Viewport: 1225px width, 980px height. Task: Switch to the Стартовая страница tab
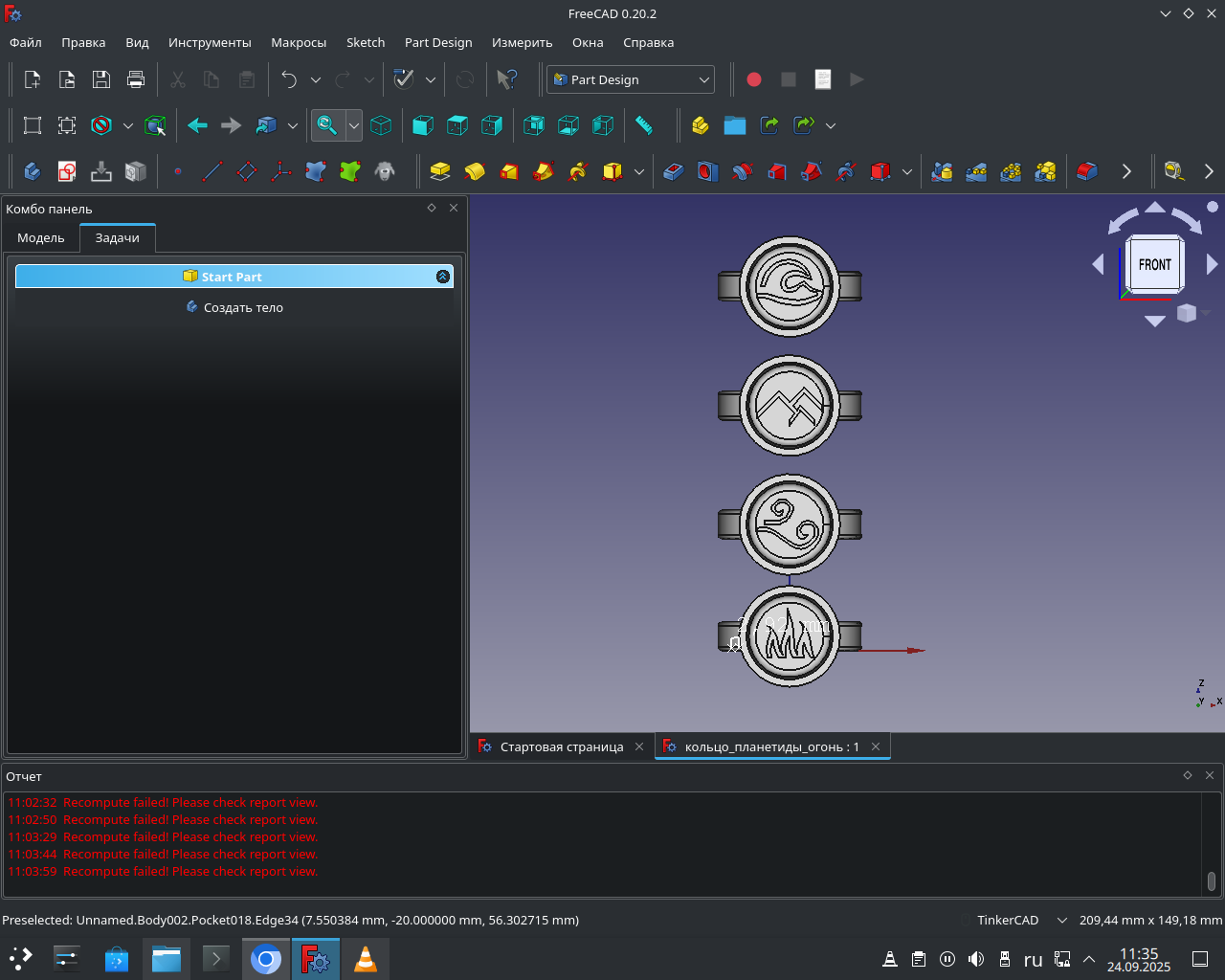point(562,746)
